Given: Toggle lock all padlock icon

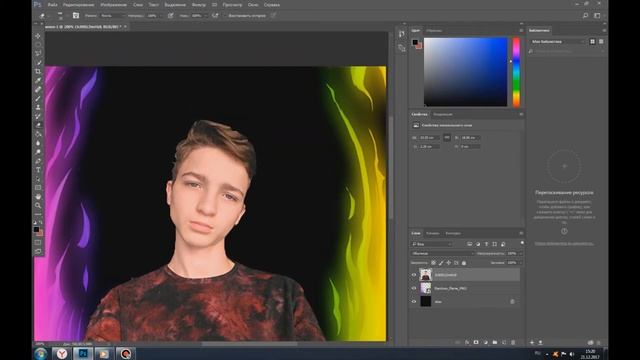Looking at the screenshot, I should [x=464, y=263].
